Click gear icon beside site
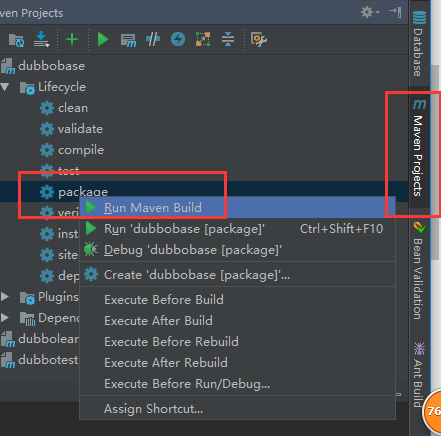Screen dimensions: 441x436 click(47, 255)
